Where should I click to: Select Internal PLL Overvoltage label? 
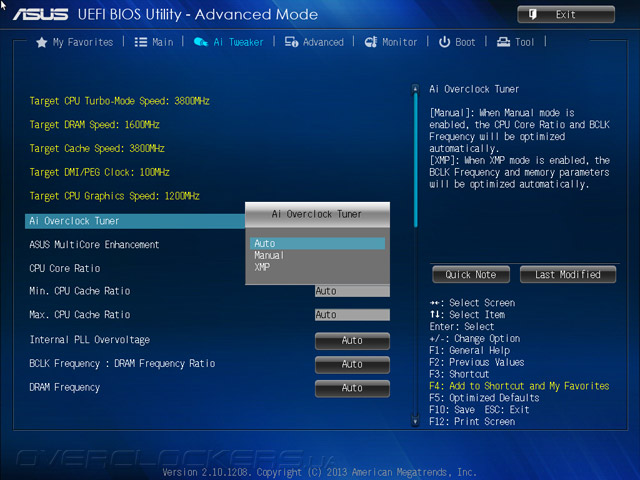(x=90, y=340)
